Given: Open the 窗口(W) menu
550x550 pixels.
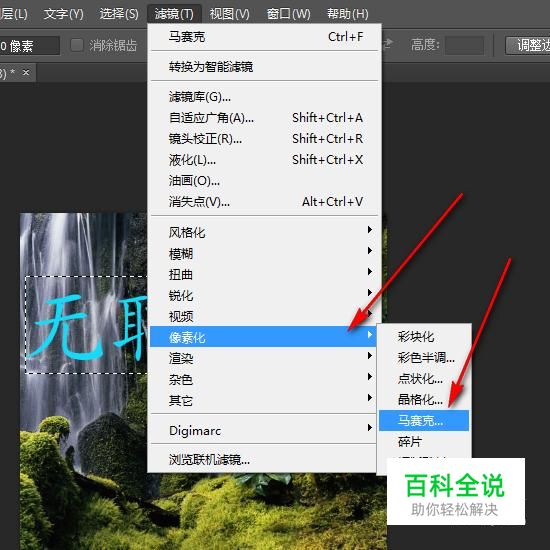Looking at the screenshot, I should click(288, 14).
